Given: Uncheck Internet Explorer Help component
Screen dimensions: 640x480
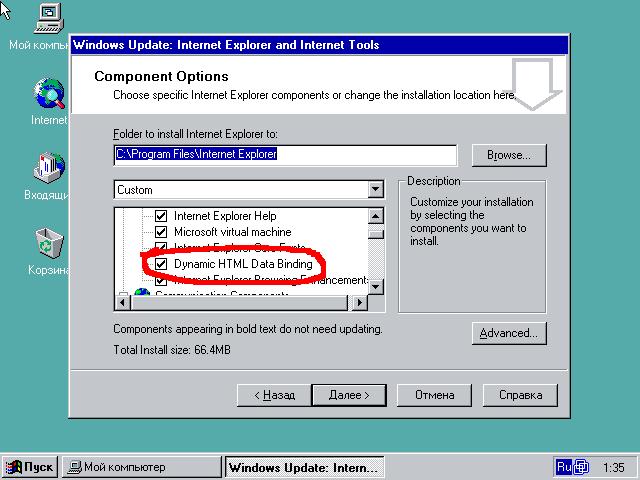Looking at the screenshot, I should click(x=160, y=216).
